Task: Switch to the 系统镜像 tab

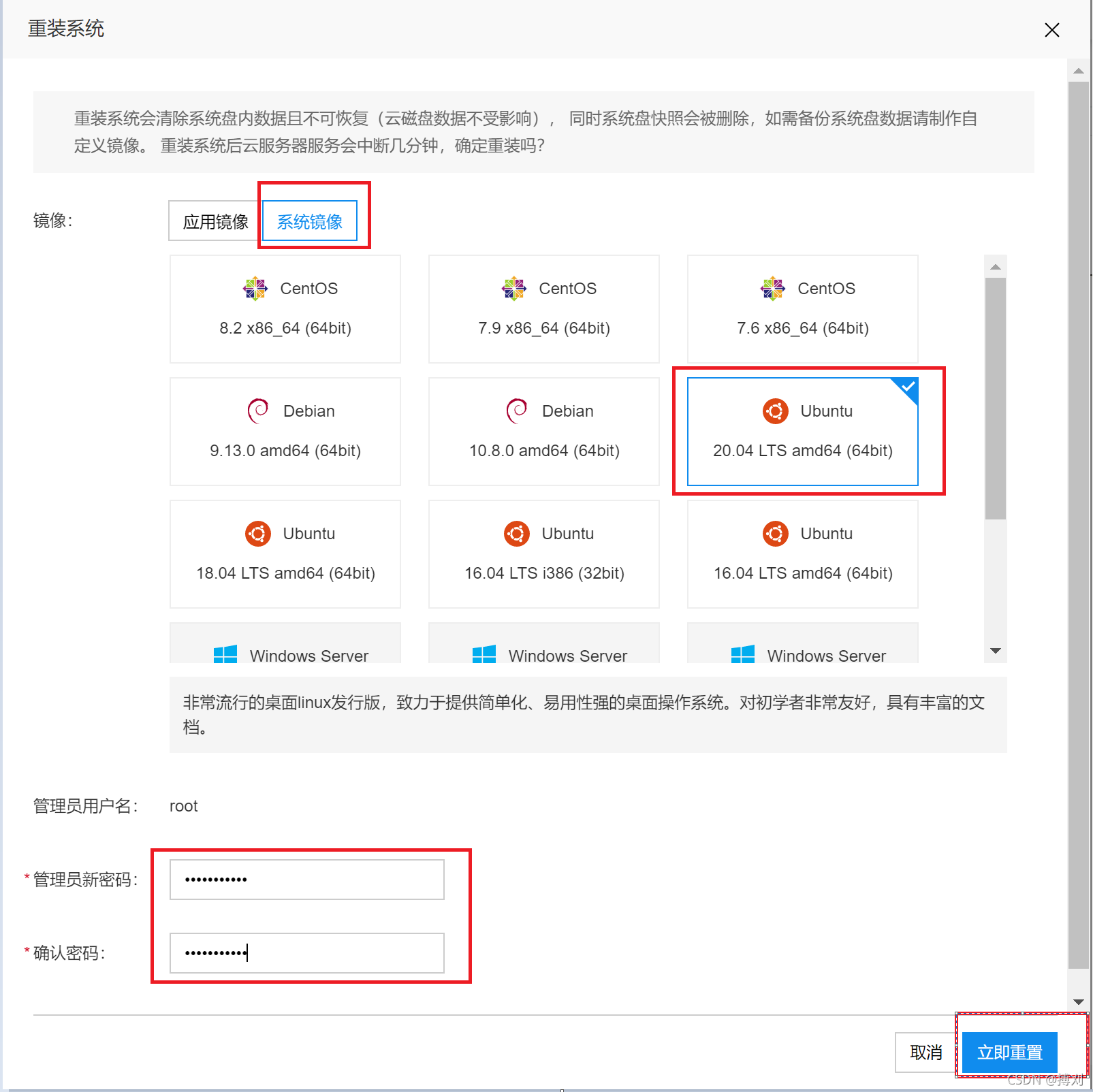Action: pos(310,221)
